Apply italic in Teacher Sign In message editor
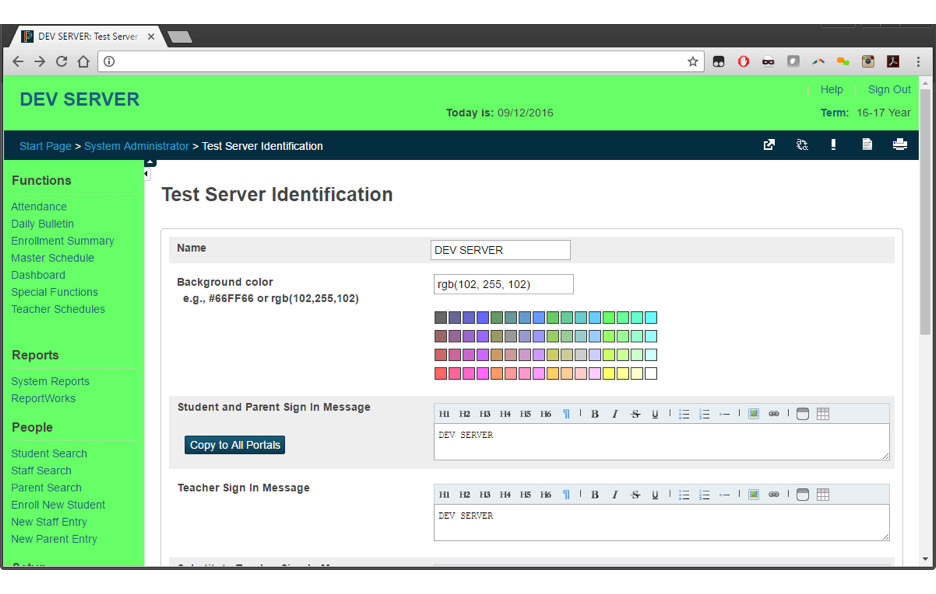Image resolution: width=936 pixels, height=594 pixels. pos(614,495)
